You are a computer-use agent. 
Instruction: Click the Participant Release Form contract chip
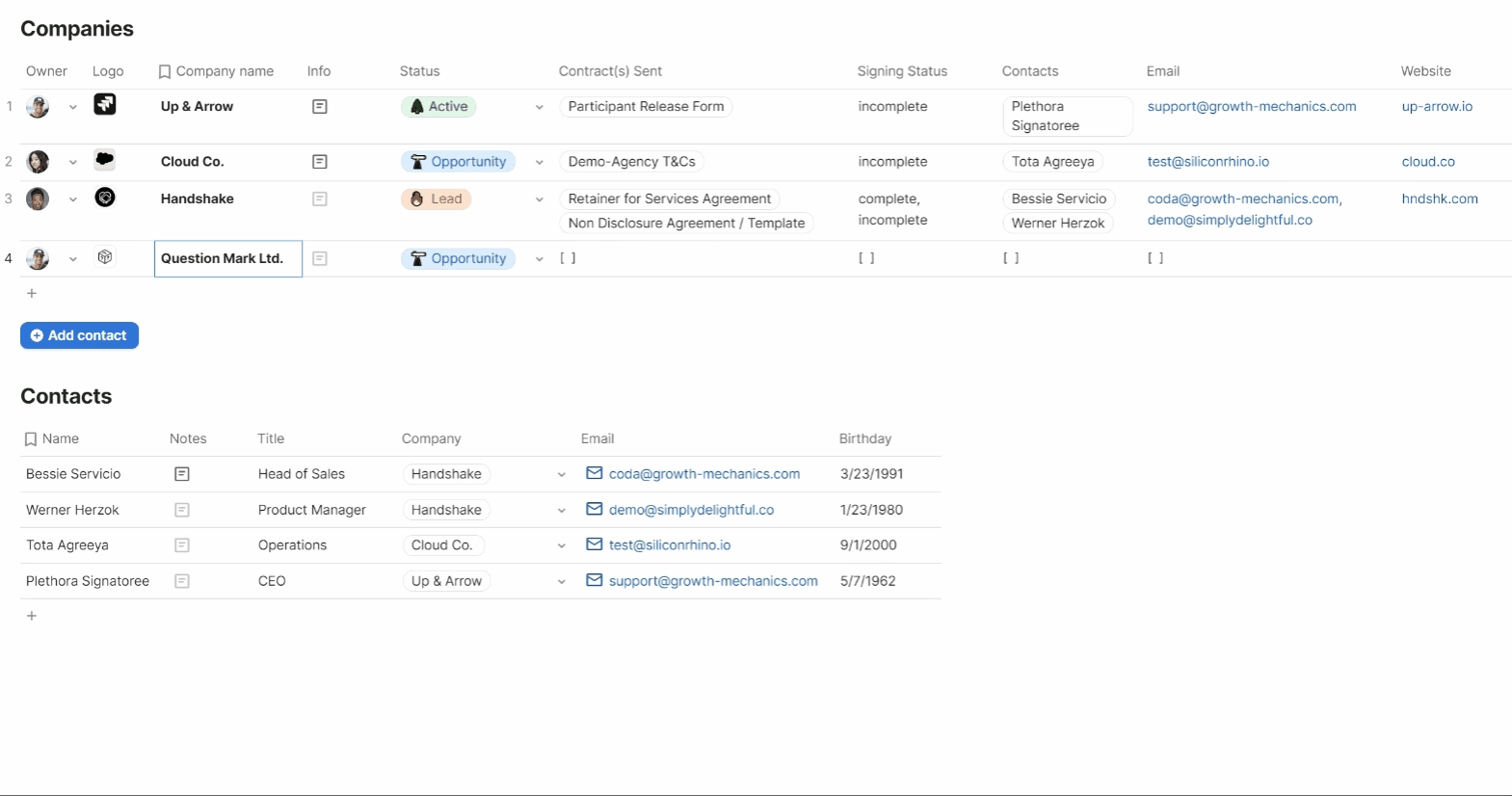[646, 107]
